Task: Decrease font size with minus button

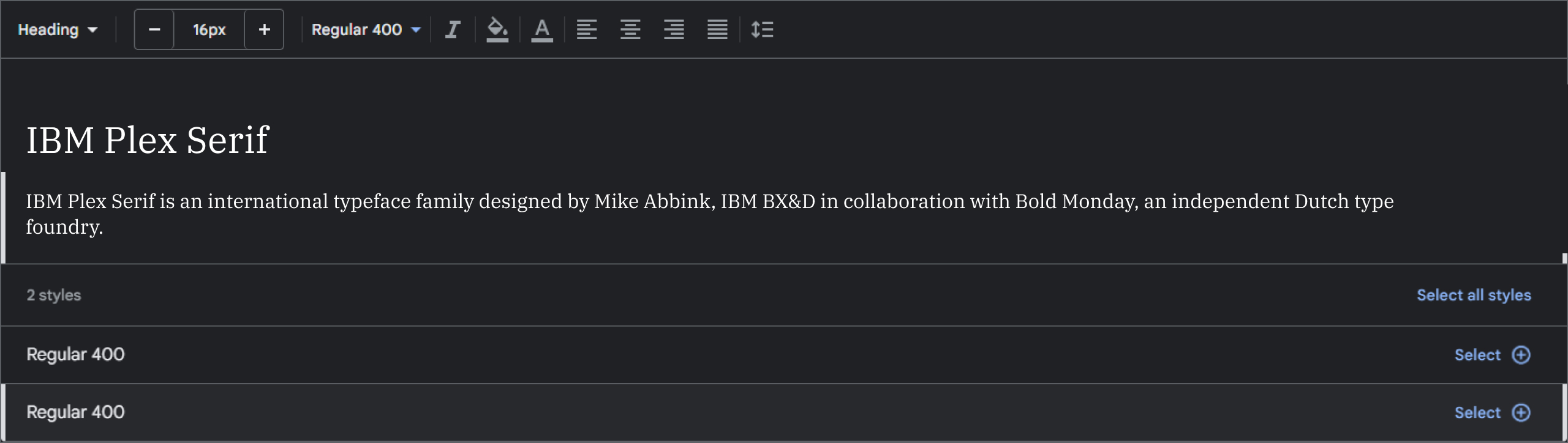Action: pos(154,29)
